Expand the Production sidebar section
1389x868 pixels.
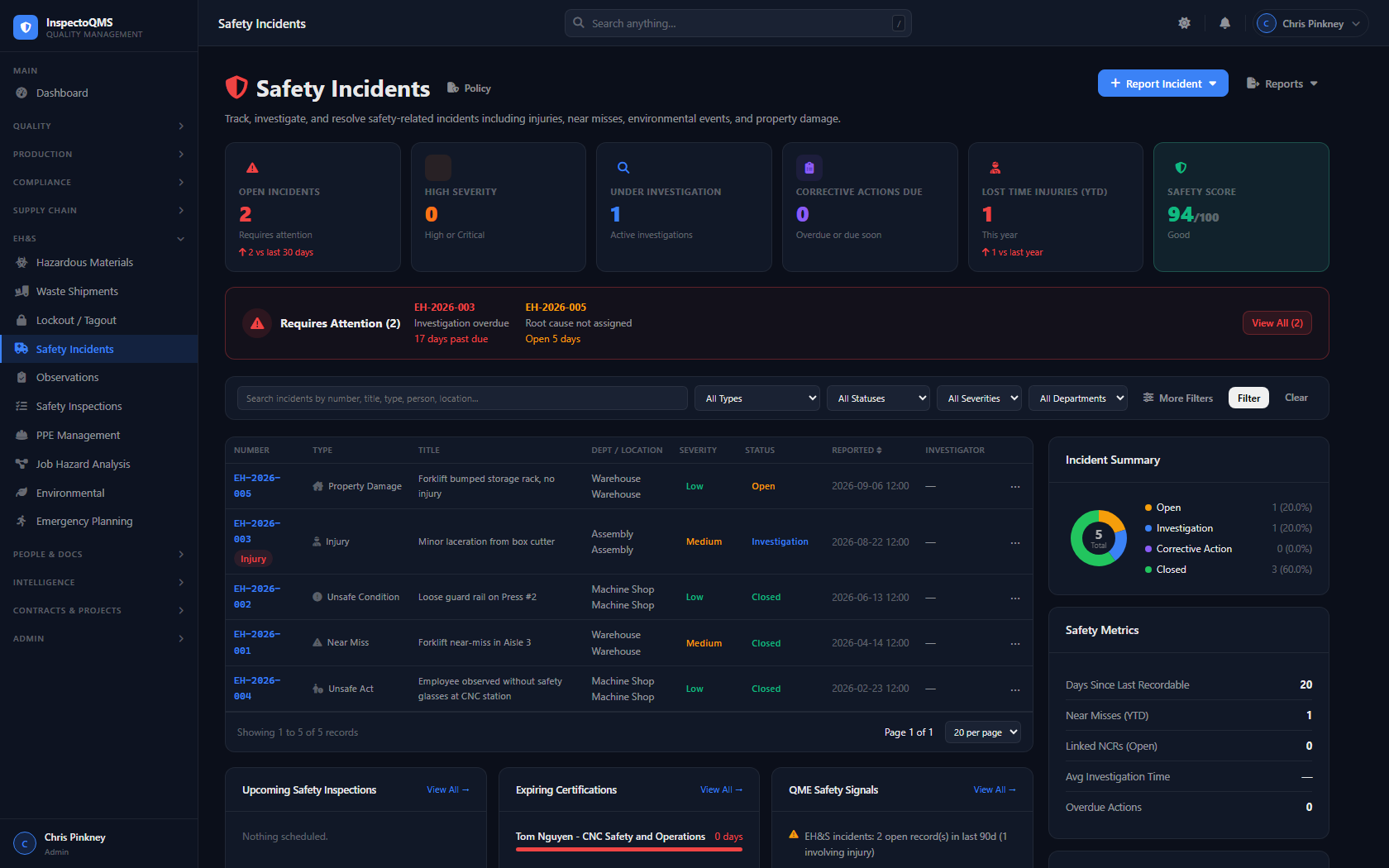(98, 154)
